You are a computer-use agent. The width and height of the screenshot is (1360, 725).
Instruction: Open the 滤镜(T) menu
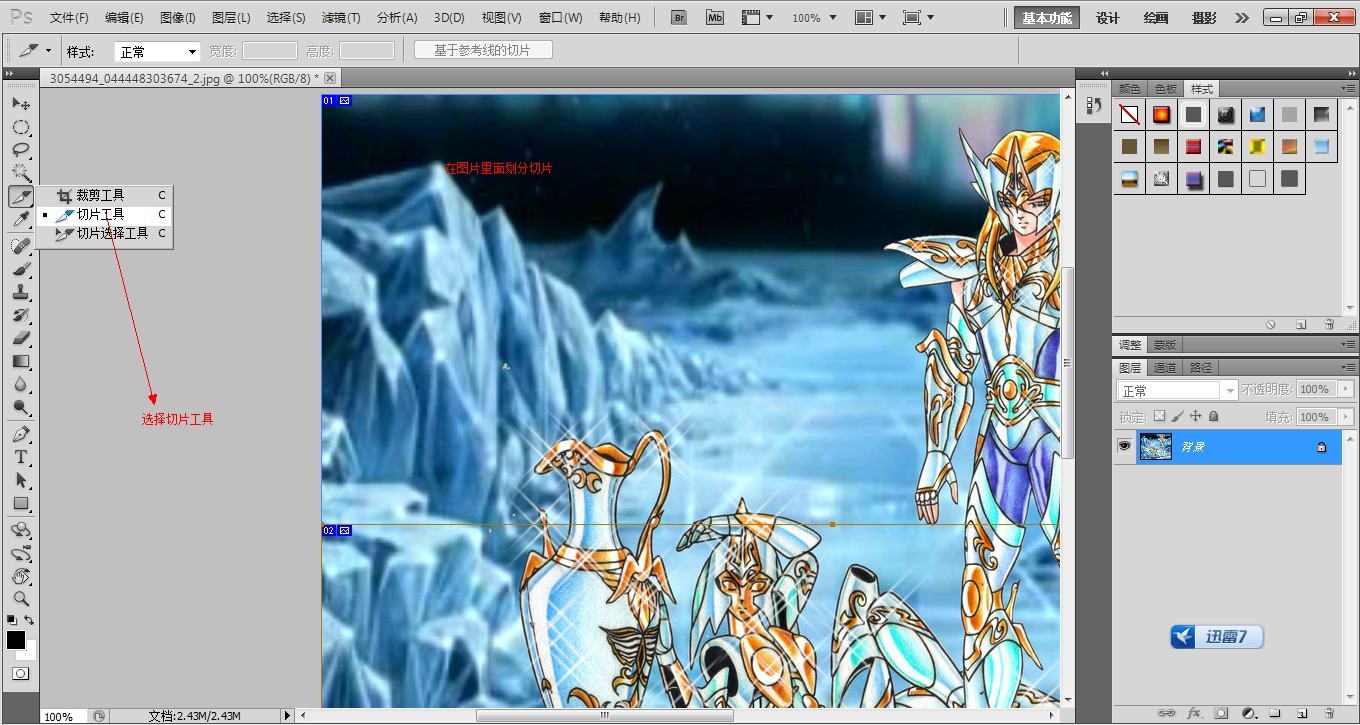[x=341, y=18]
